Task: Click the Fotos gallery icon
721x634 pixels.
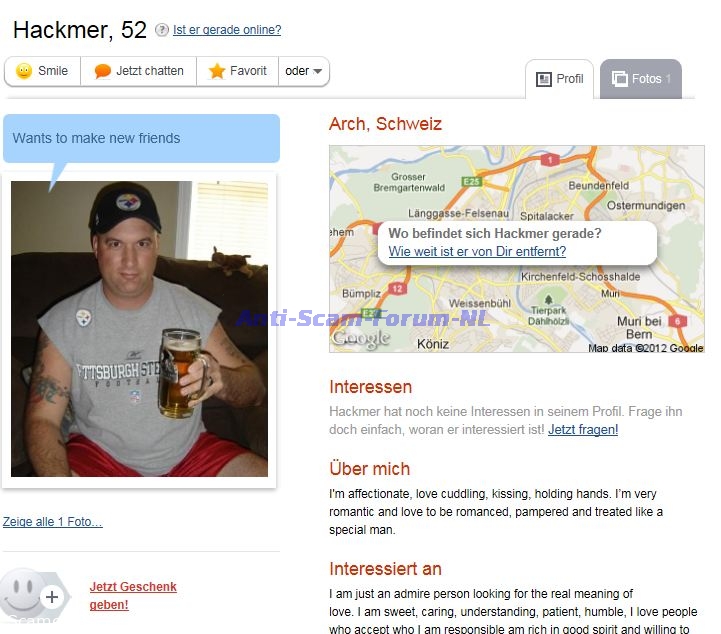Action: pos(619,79)
